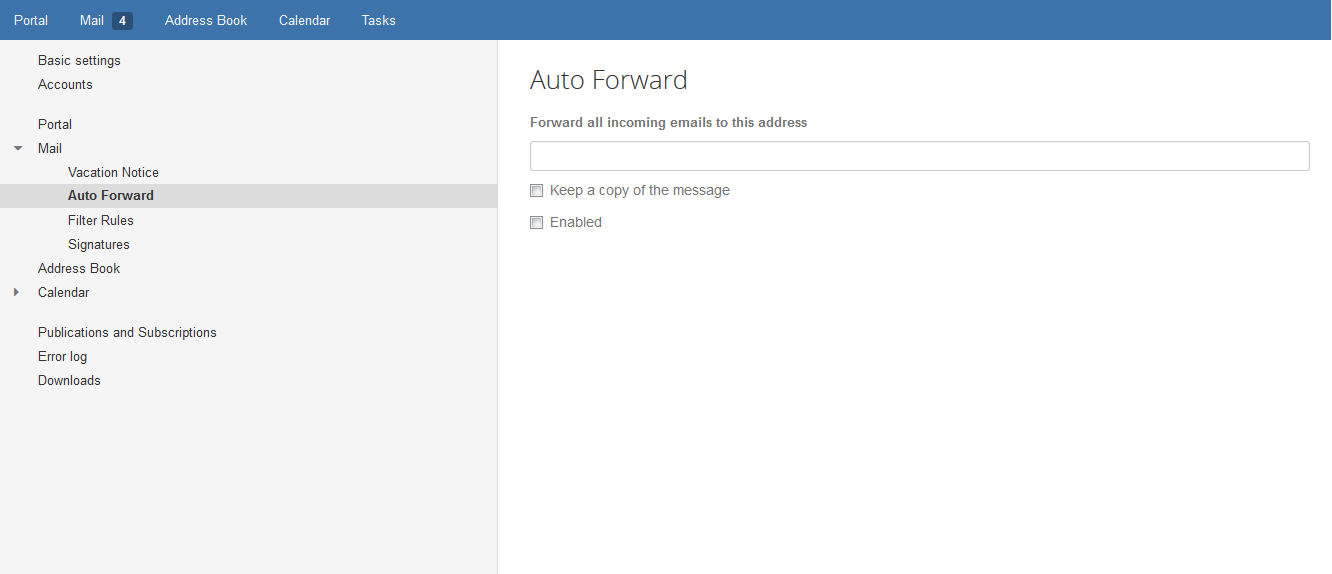Image resolution: width=1332 pixels, height=574 pixels.
Task: Collapse the Mail settings tree arrow
Action: click(x=18, y=148)
